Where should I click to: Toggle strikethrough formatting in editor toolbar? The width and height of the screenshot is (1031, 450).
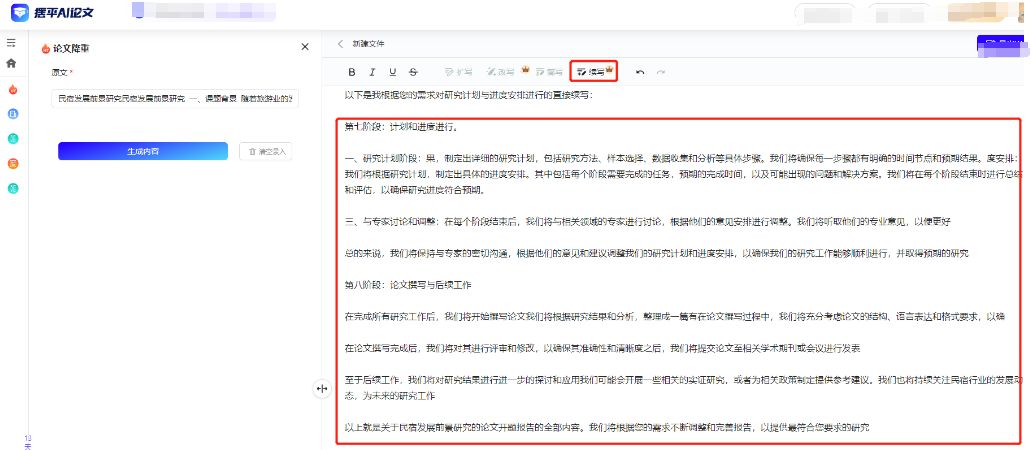413,72
